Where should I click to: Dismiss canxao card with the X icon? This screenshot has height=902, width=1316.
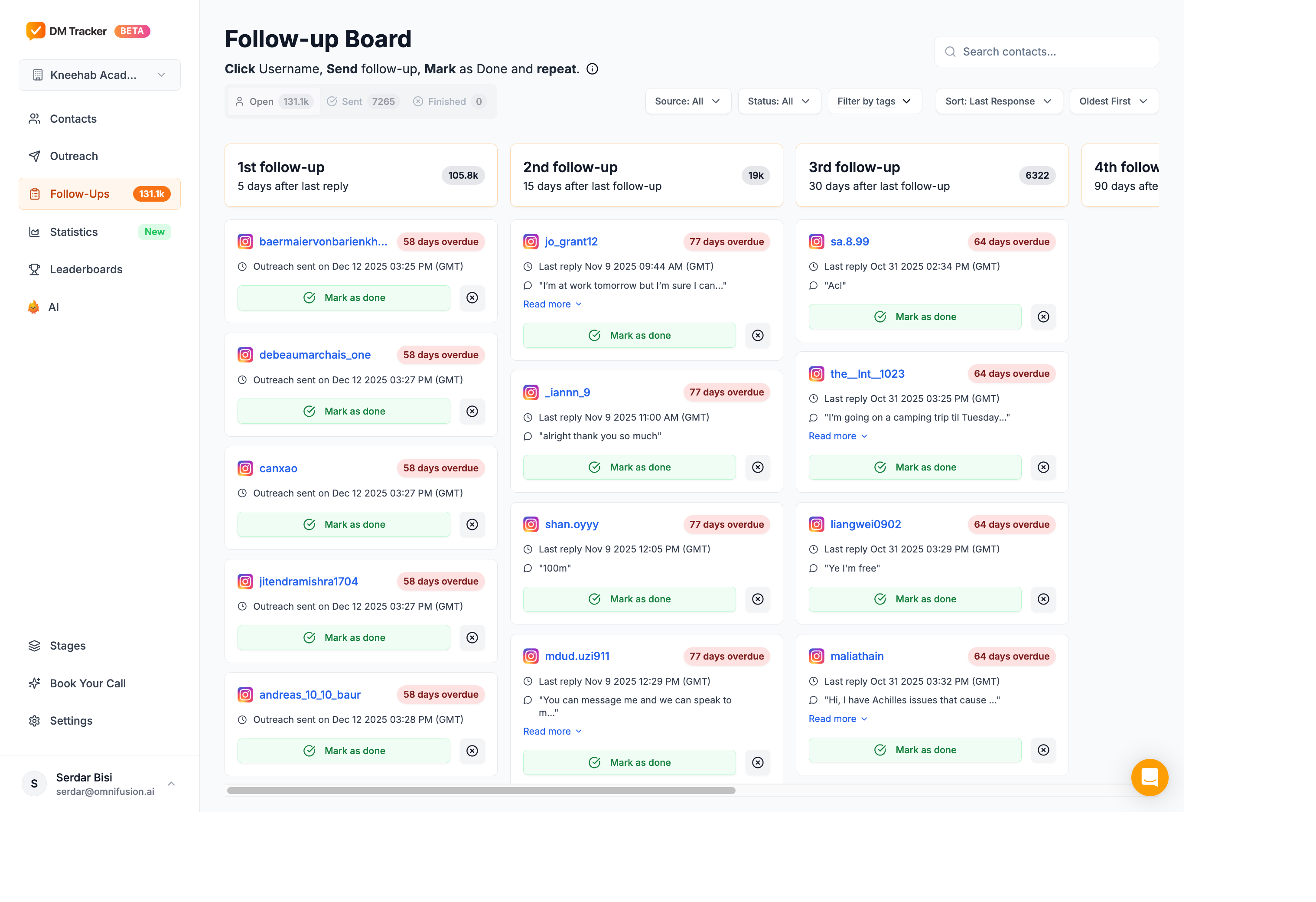[x=472, y=525]
